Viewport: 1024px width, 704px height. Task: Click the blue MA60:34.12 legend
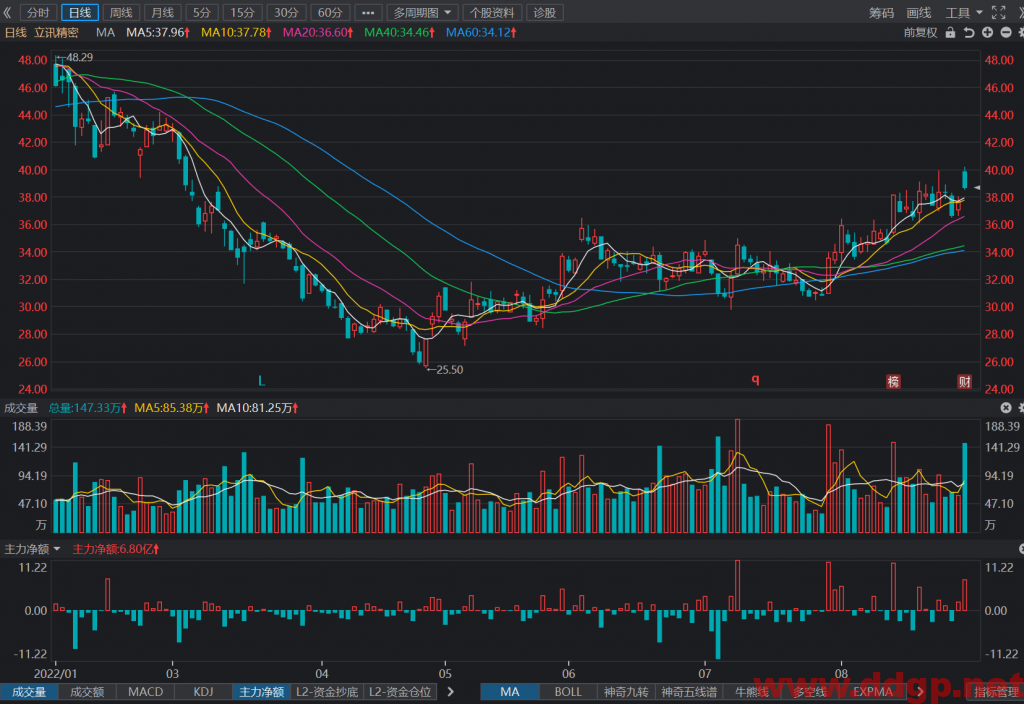[481, 33]
